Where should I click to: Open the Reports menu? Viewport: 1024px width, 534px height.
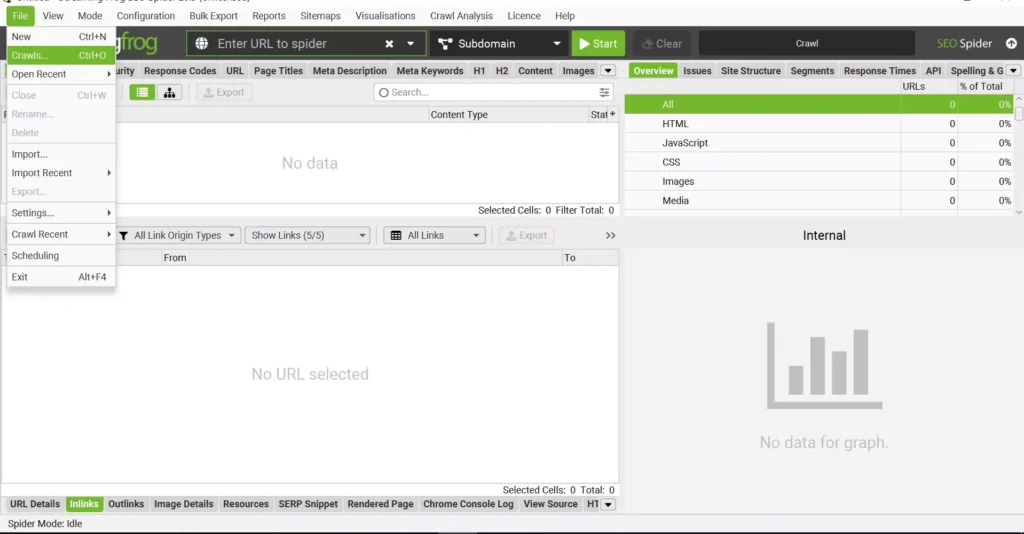(269, 16)
